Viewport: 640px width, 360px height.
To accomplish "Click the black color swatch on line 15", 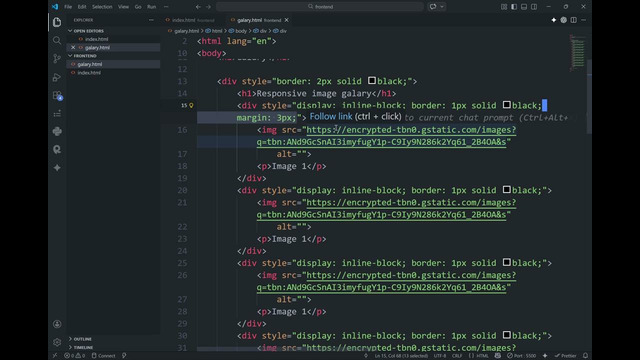I will point(507,104).
